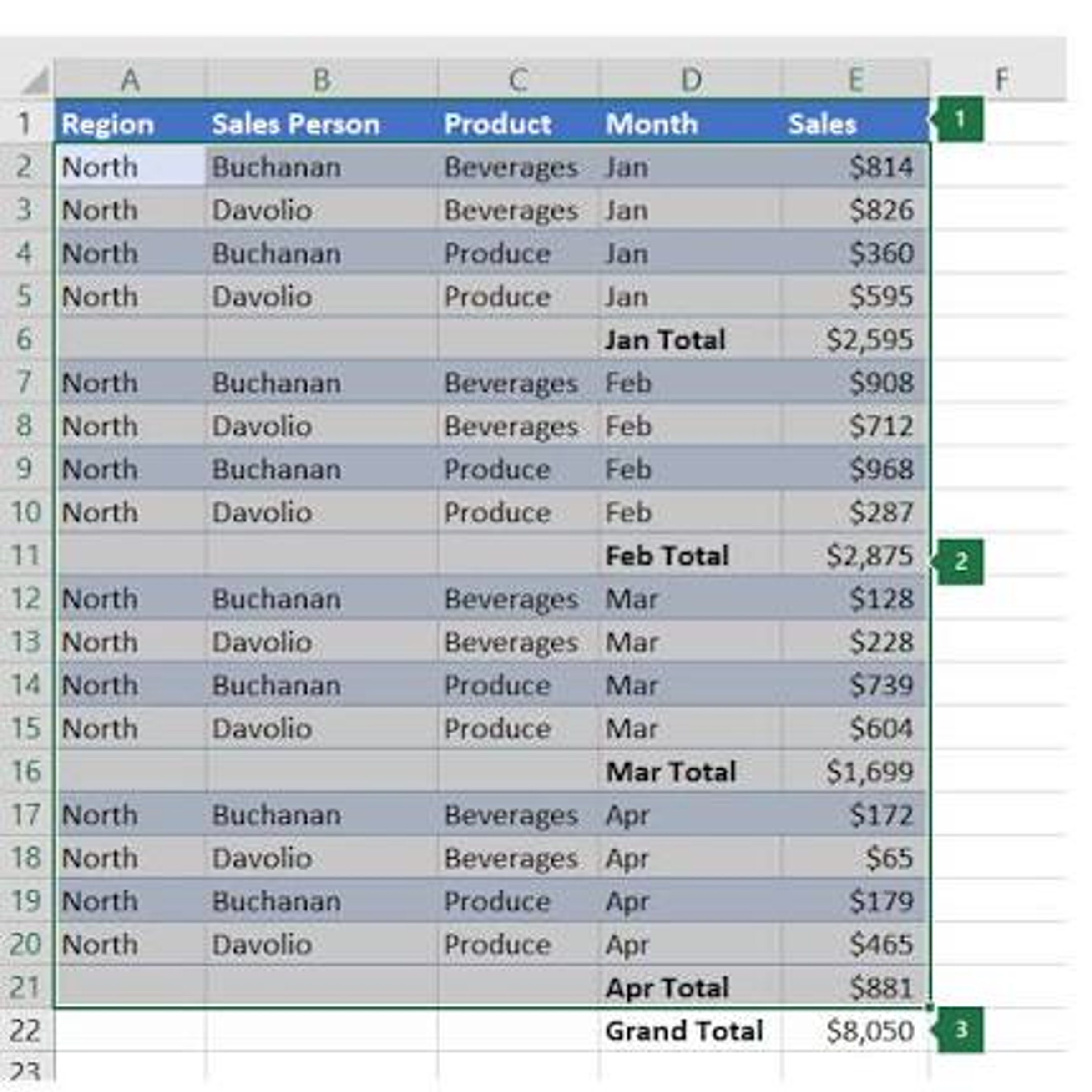
Task: Click the $814 sales cell
Action: (x=856, y=166)
